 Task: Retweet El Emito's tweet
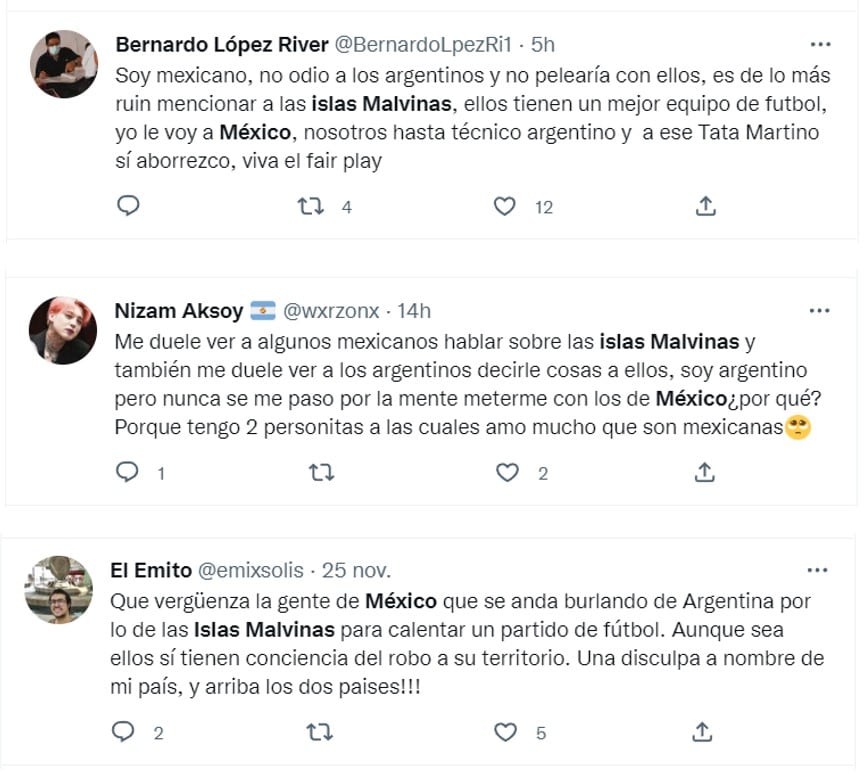click(320, 733)
